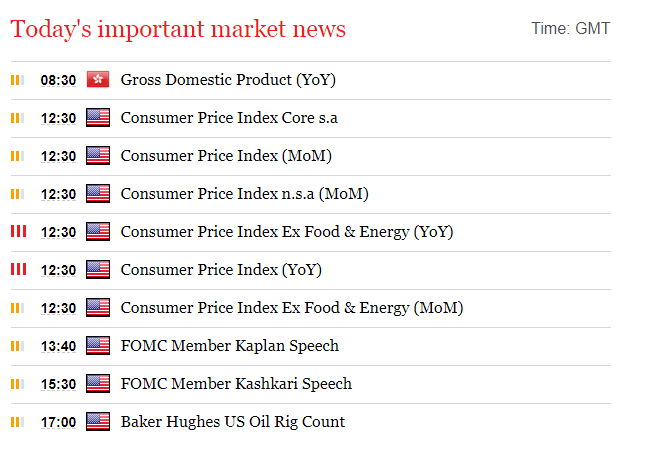The width and height of the screenshot is (649, 450).
Task: Click orange importance bars for Gross Domestic Product
Action: click(x=17, y=80)
